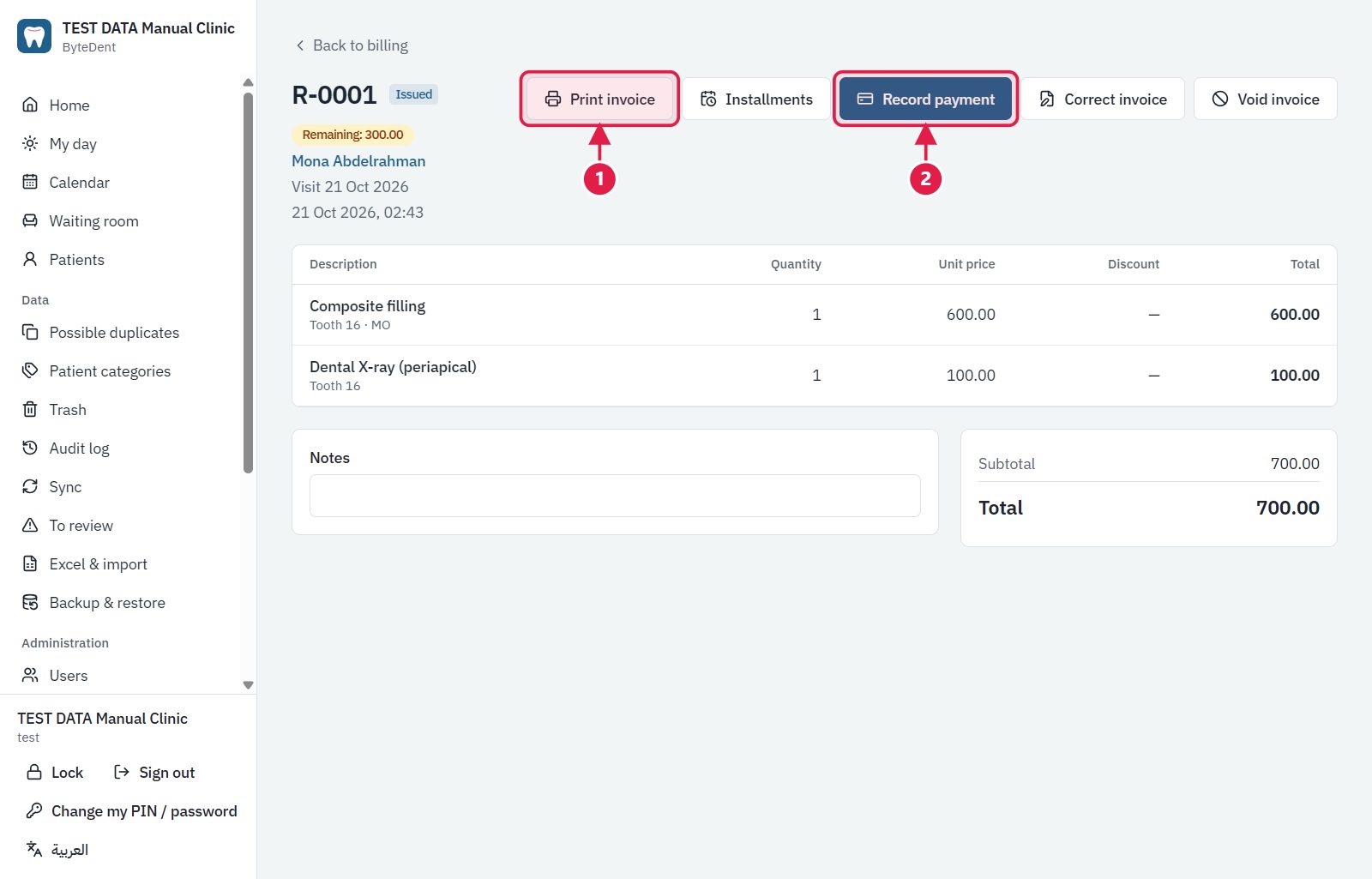
Task: Click the Issued status badge
Action: 413,94
